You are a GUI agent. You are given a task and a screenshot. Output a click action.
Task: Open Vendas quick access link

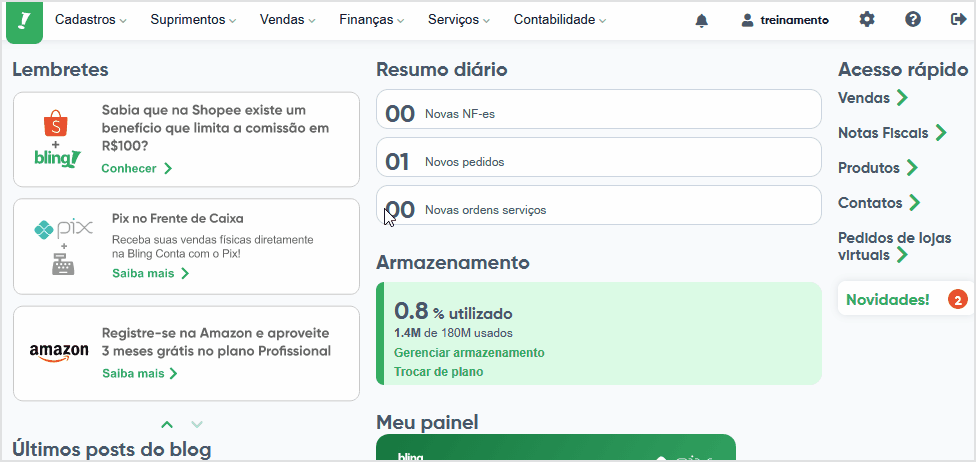click(864, 98)
